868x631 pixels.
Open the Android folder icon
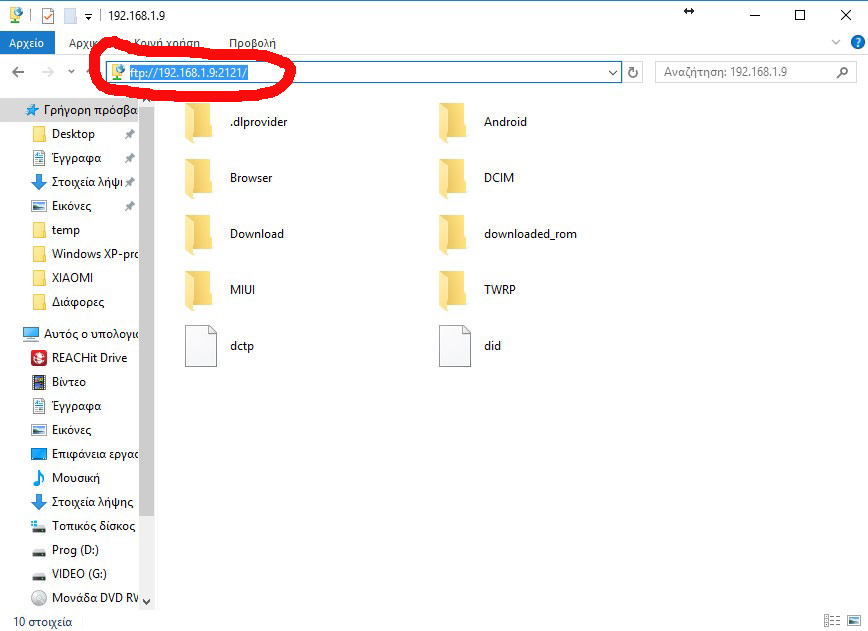click(x=453, y=122)
